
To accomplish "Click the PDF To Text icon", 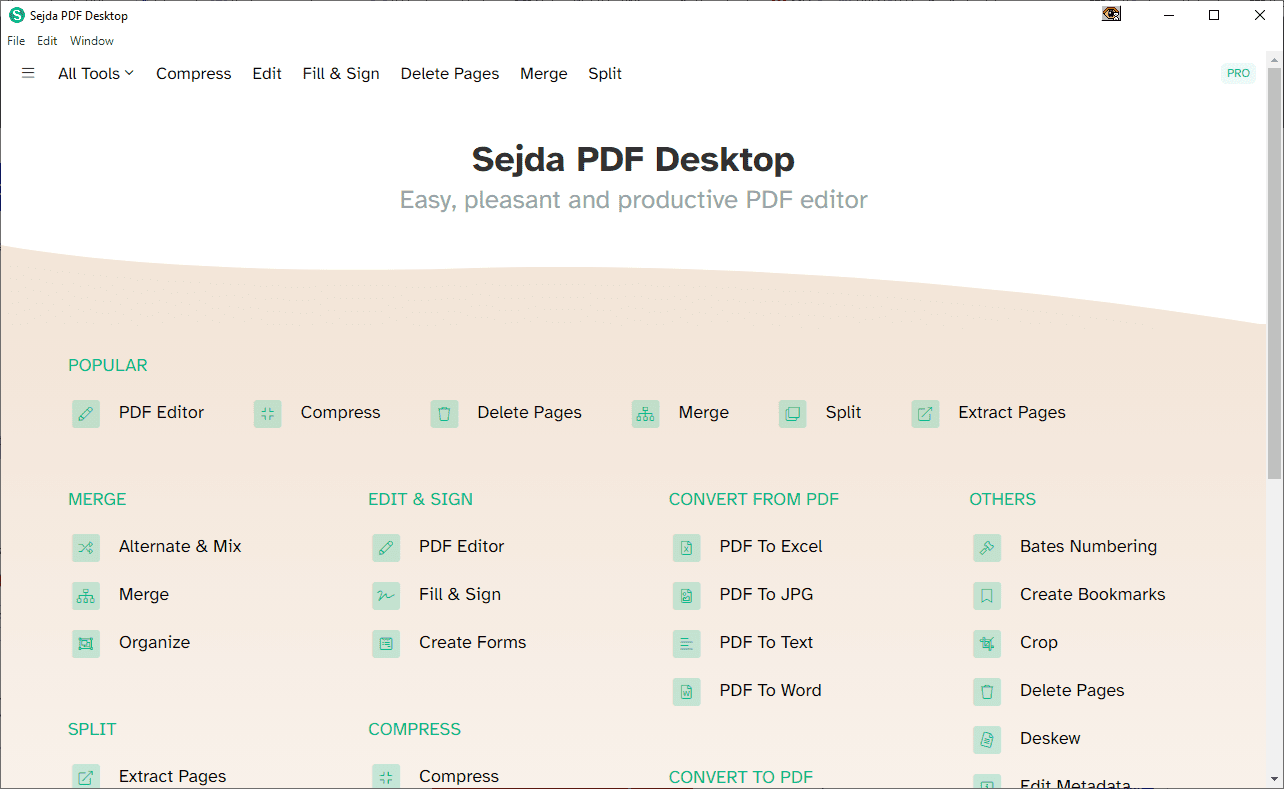I will pos(687,643).
